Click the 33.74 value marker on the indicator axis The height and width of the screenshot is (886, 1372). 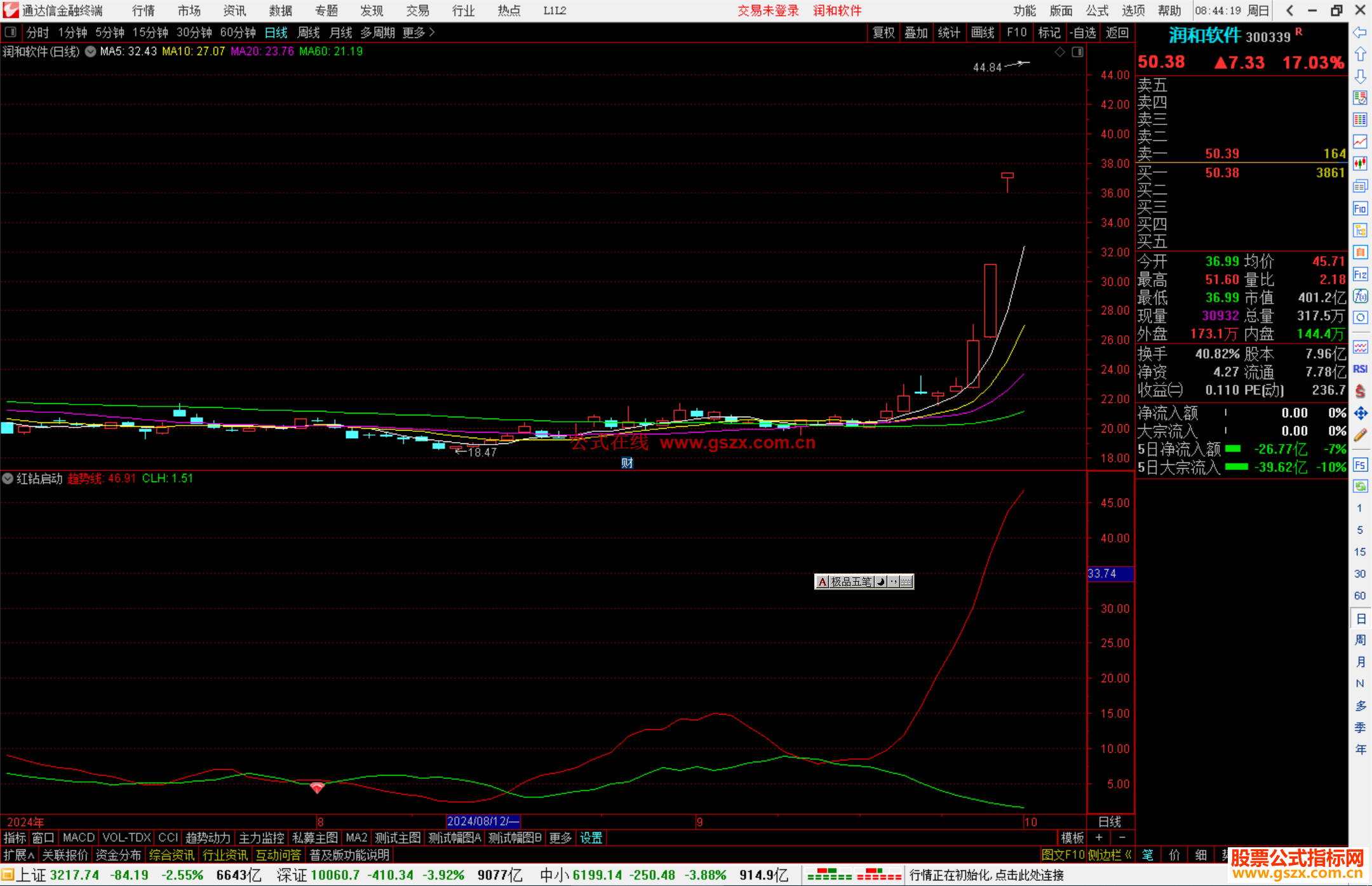coord(1110,574)
